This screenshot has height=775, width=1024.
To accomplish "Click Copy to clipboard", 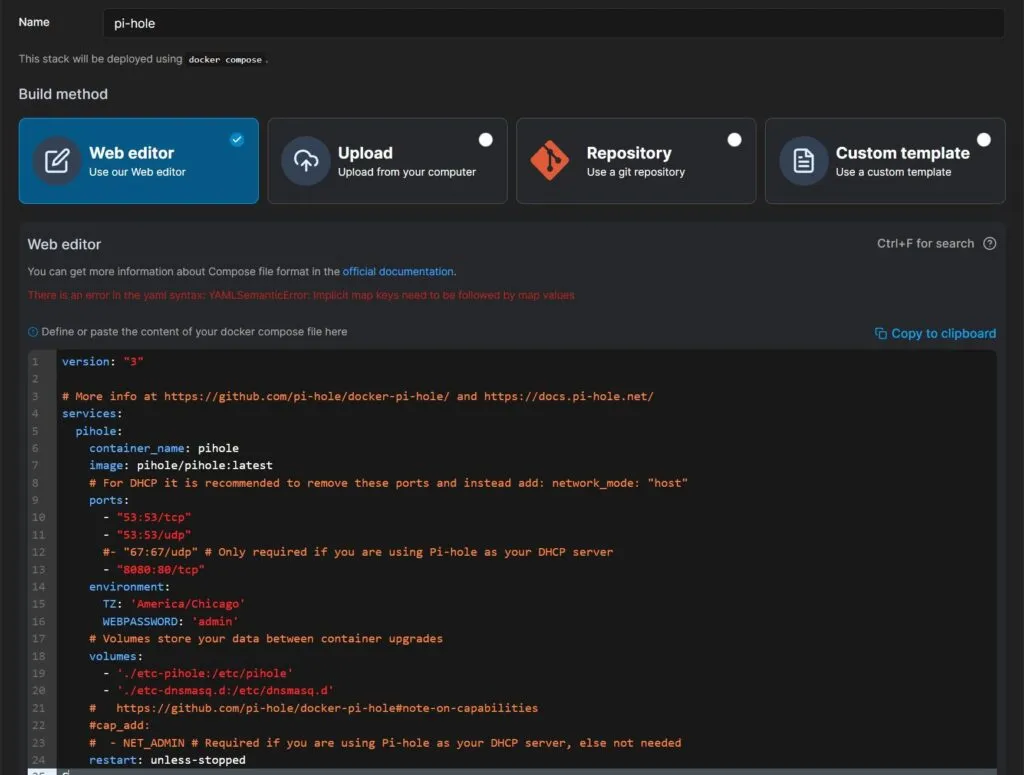I will click(x=941, y=333).
